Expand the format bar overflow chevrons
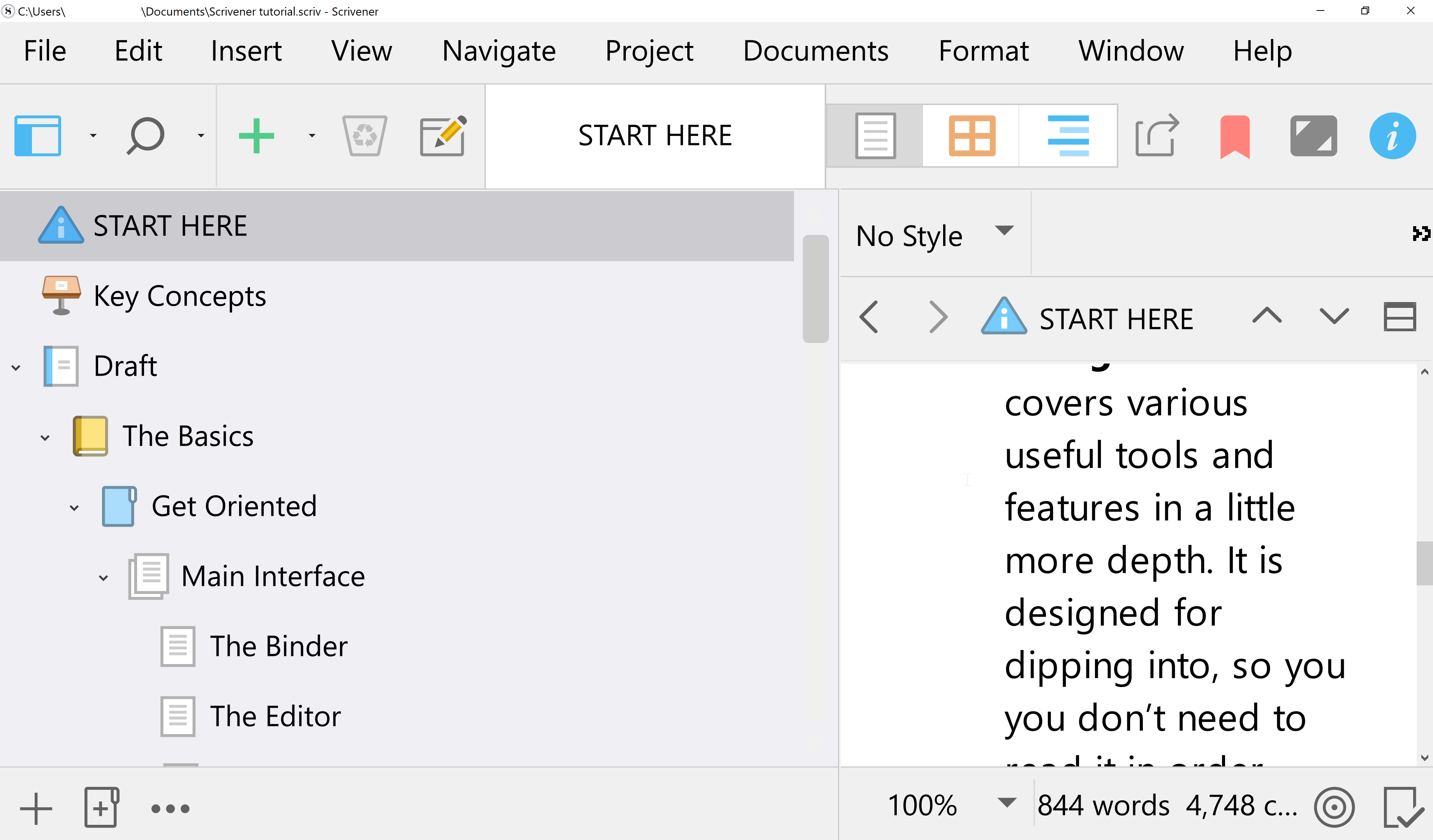Viewport: 1433px width, 840px height. (x=1421, y=234)
